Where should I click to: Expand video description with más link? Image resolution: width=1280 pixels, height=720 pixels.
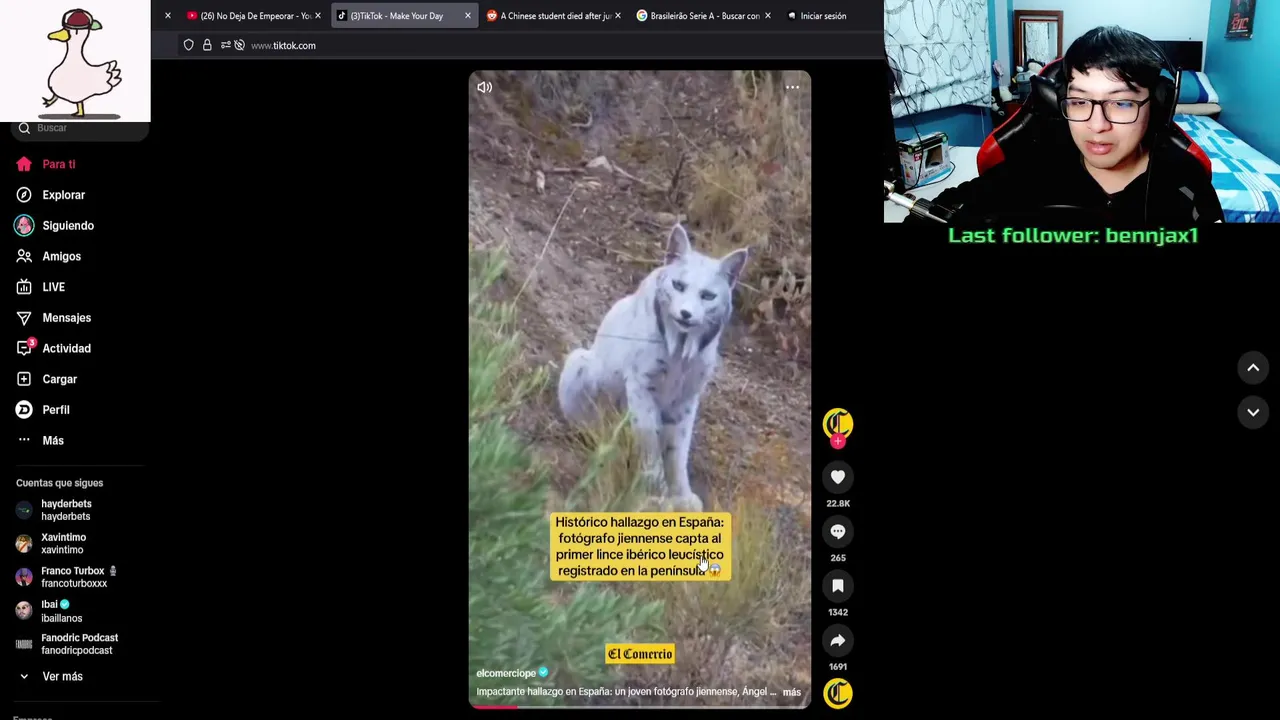(x=791, y=692)
